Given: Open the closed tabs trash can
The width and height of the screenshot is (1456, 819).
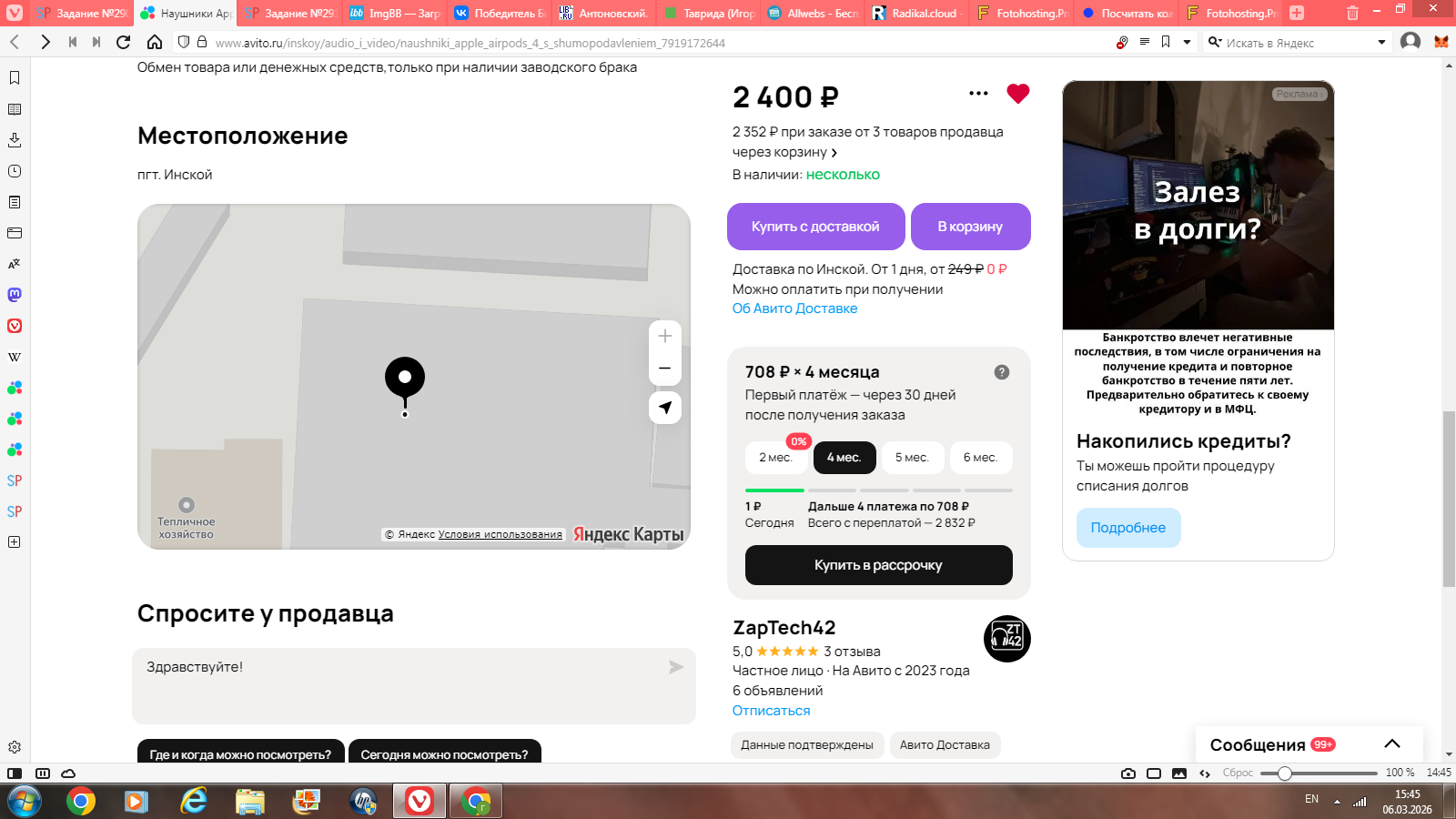Looking at the screenshot, I should point(1352,13).
